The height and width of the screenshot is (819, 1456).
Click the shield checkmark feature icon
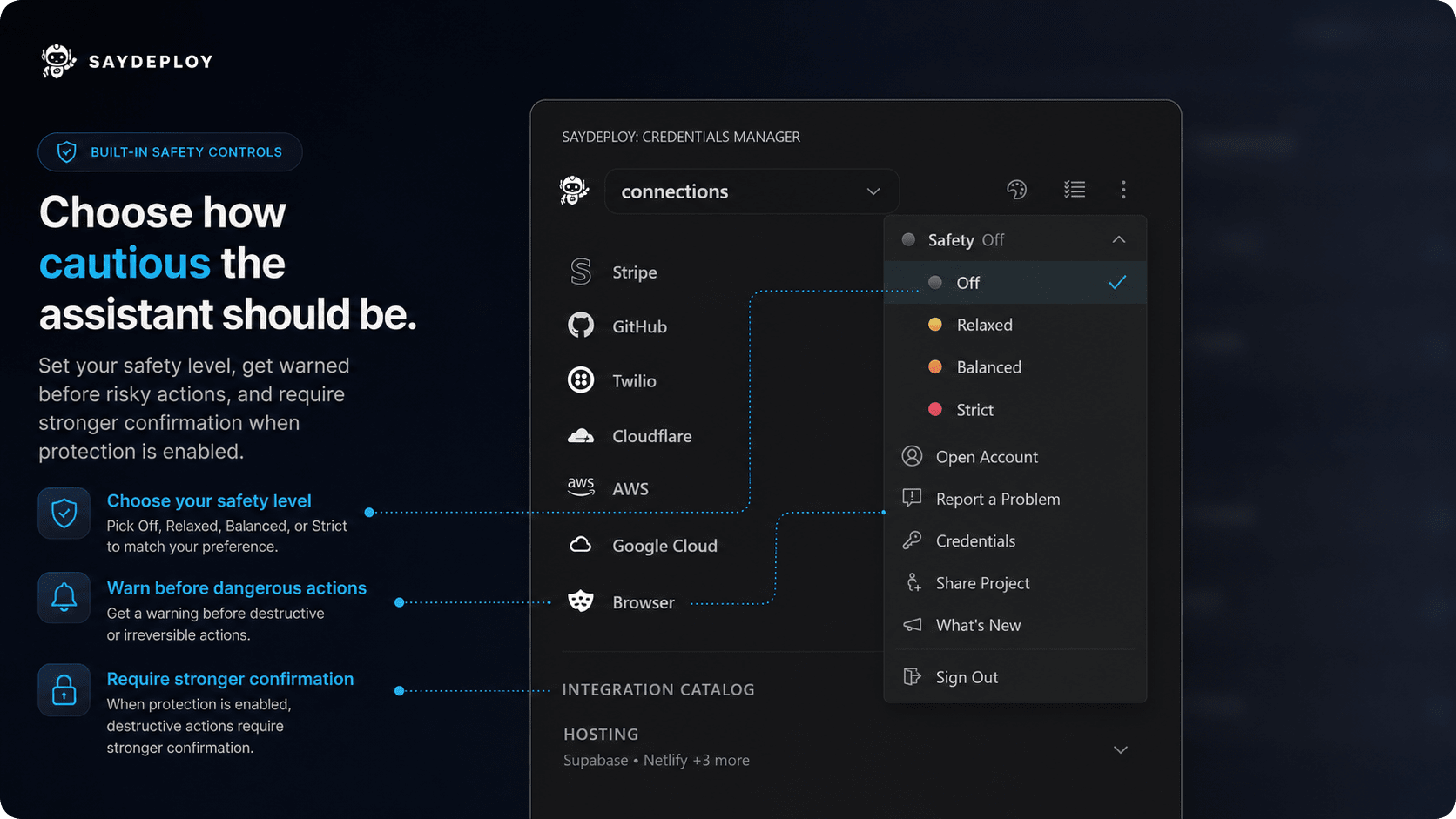pos(64,513)
